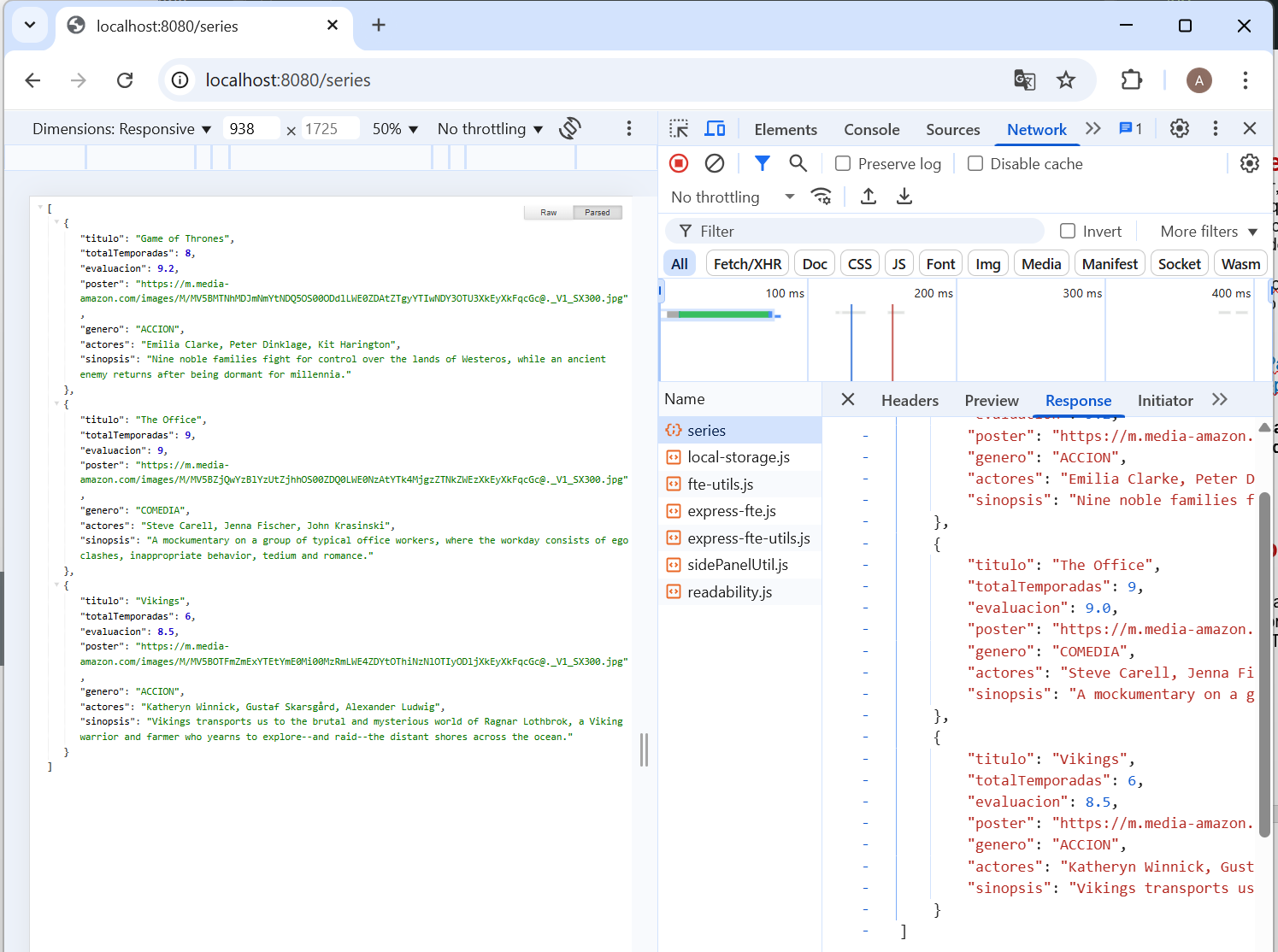Select the express-fte-utils.js request
1278x952 pixels.
point(740,538)
